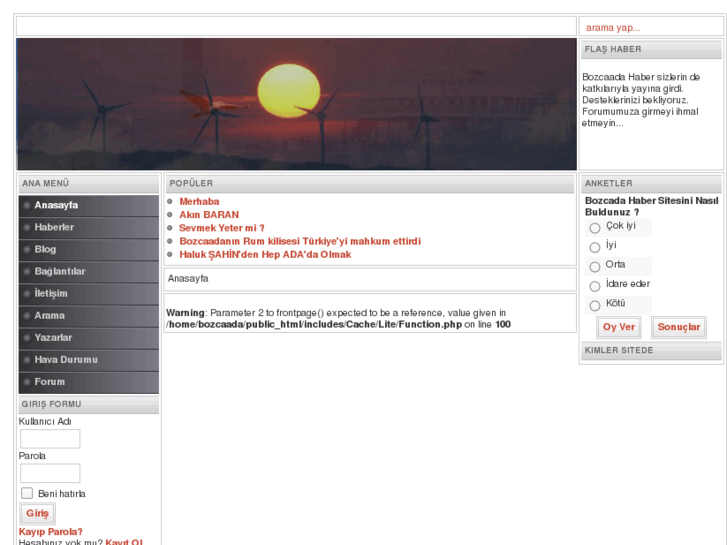This screenshot has width=727, height=545.
Task: Select the 'Çok iyi' poll option
Action: pyautogui.click(x=595, y=228)
